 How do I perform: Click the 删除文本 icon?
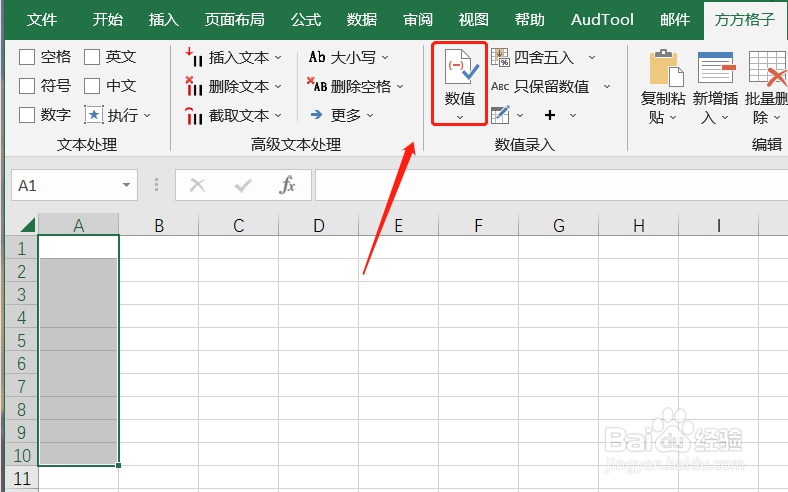pos(194,86)
